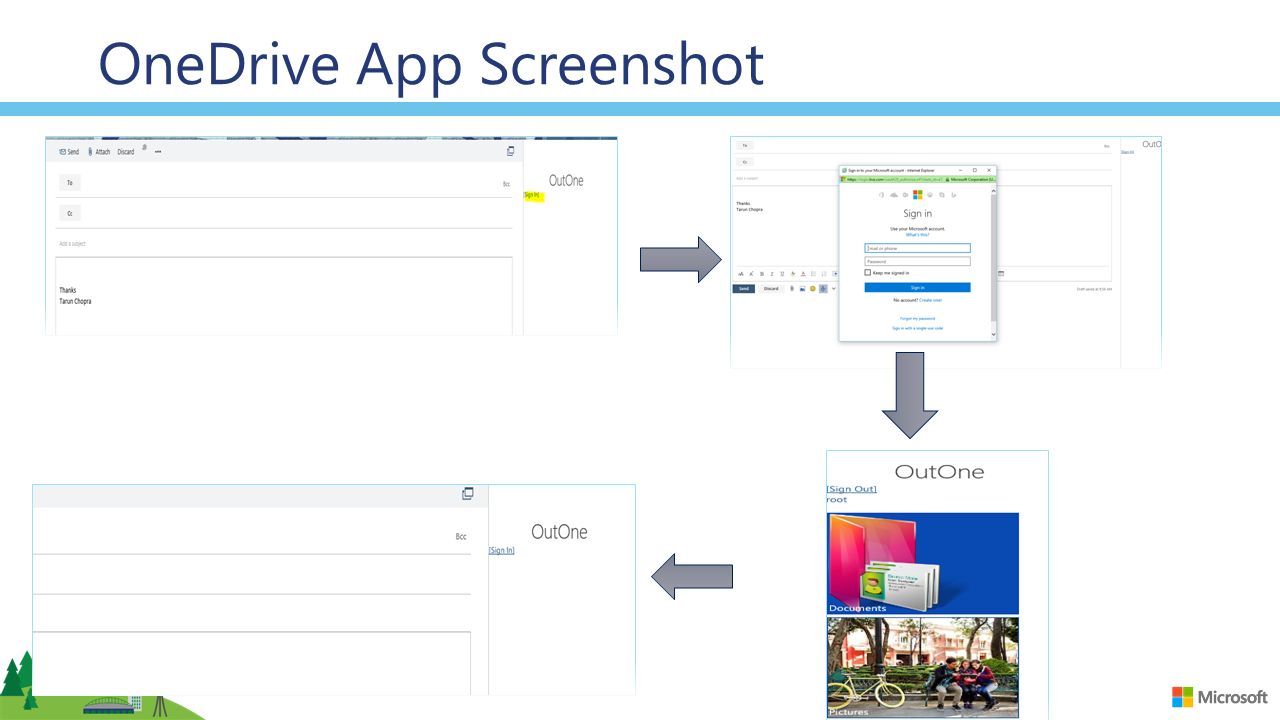Expand the chevron dropdown after the add-in icon
The width and height of the screenshot is (1280, 720).
(x=834, y=289)
